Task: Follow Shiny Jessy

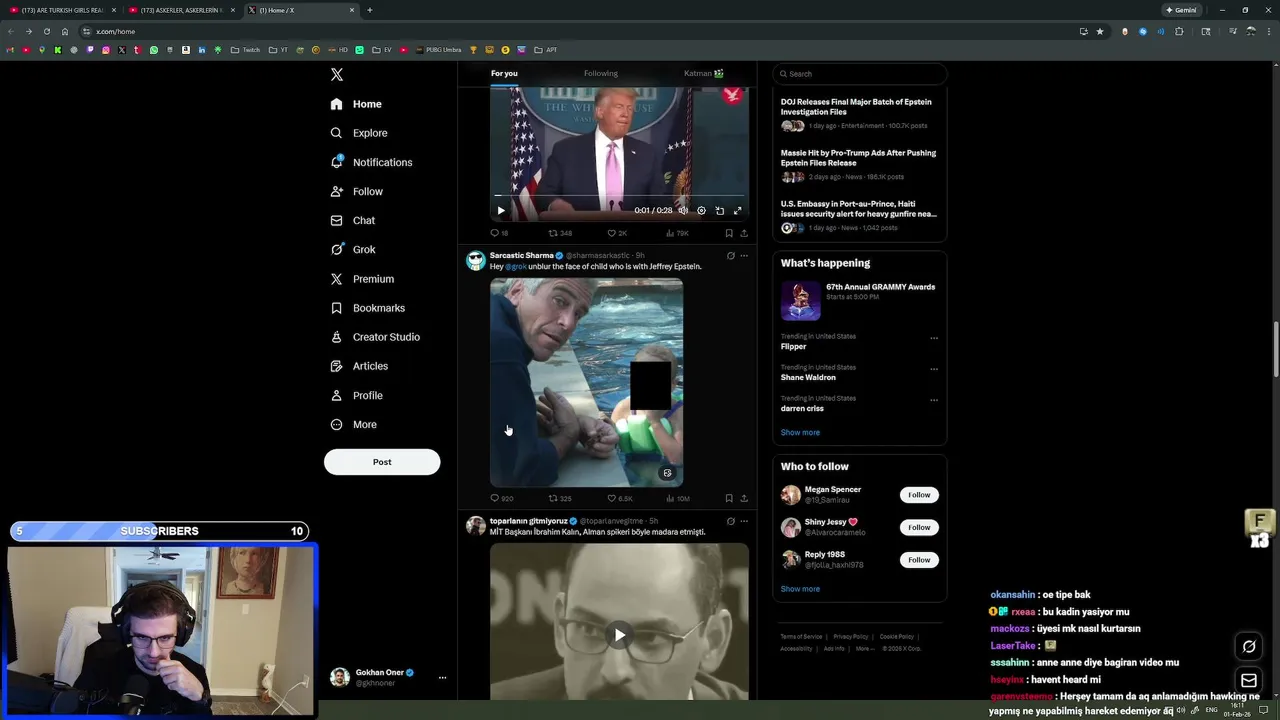Action: point(919,527)
